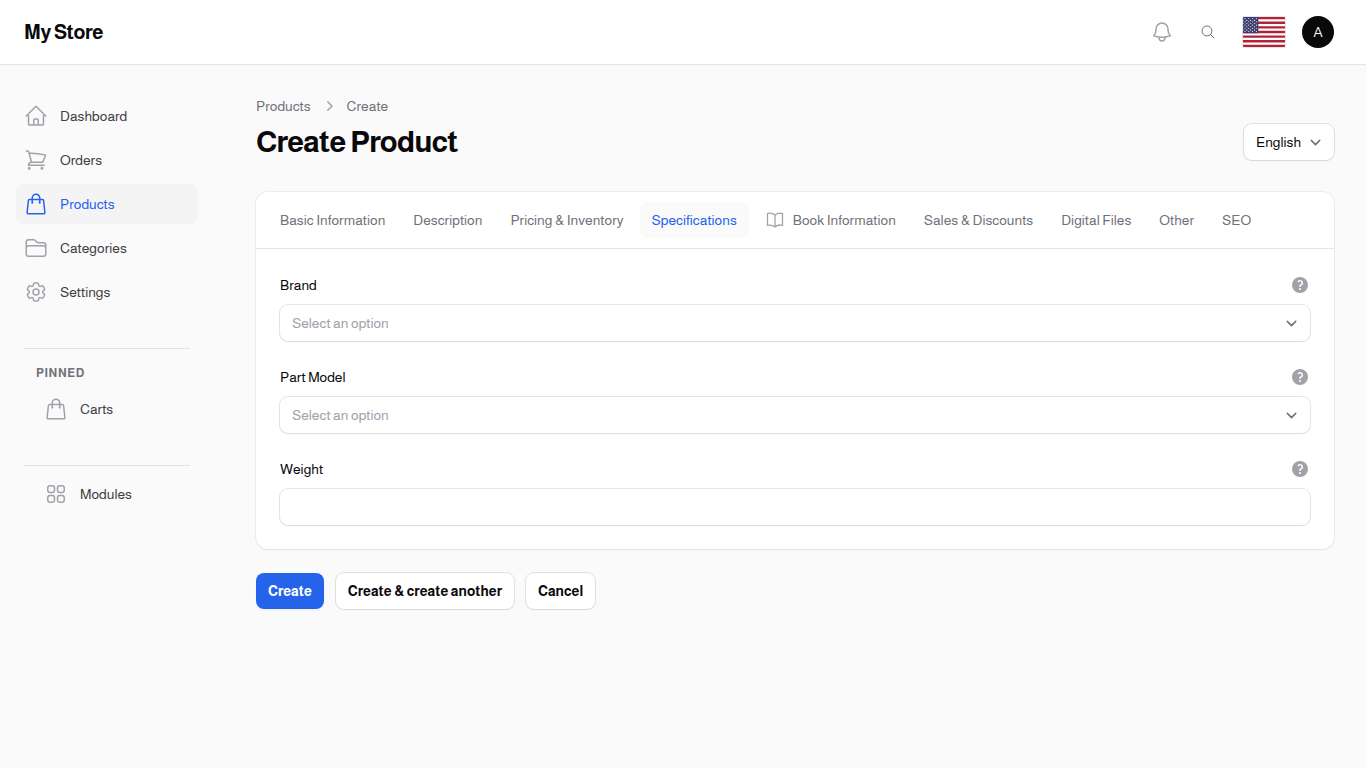1366x768 pixels.
Task: Open the user avatar menu
Action: (x=1318, y=31)
